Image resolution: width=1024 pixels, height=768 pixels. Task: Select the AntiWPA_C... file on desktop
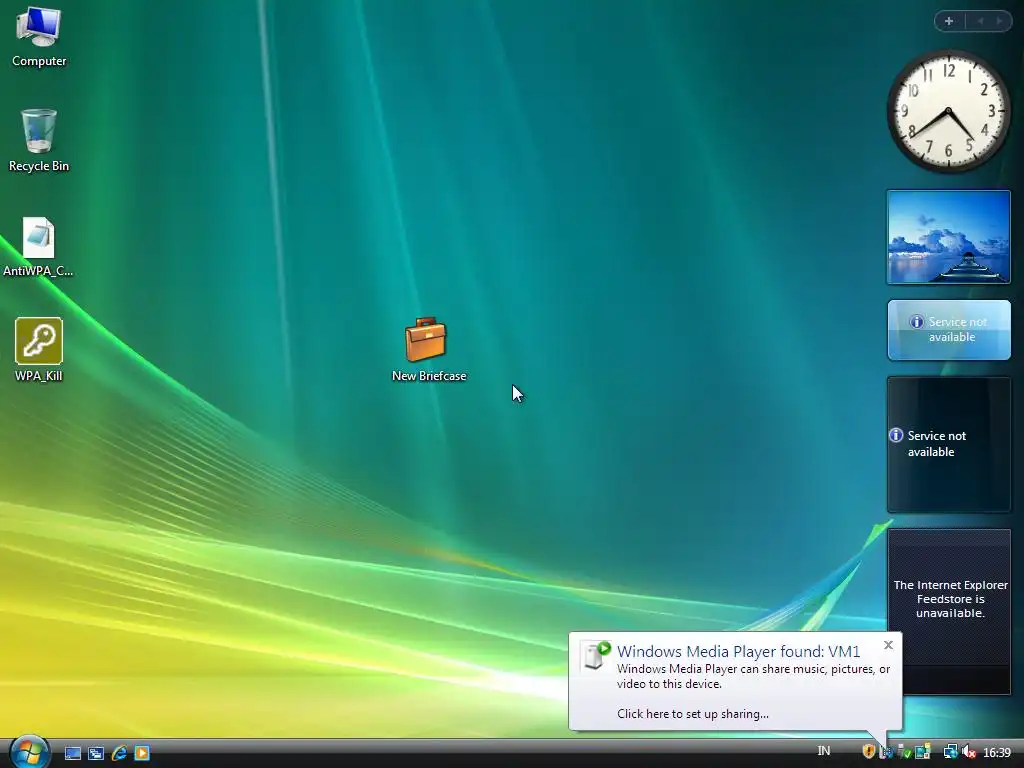39,247
